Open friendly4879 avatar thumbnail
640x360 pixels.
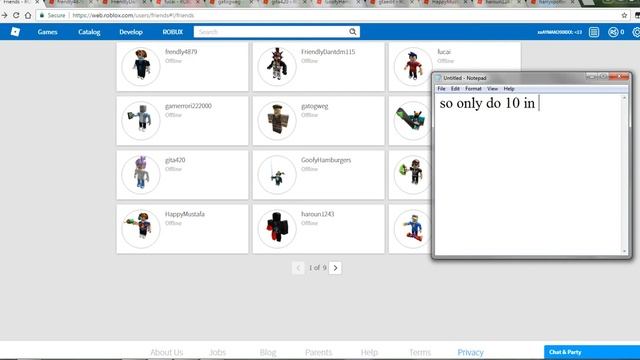pyautogui.click(x=141, y=66)
